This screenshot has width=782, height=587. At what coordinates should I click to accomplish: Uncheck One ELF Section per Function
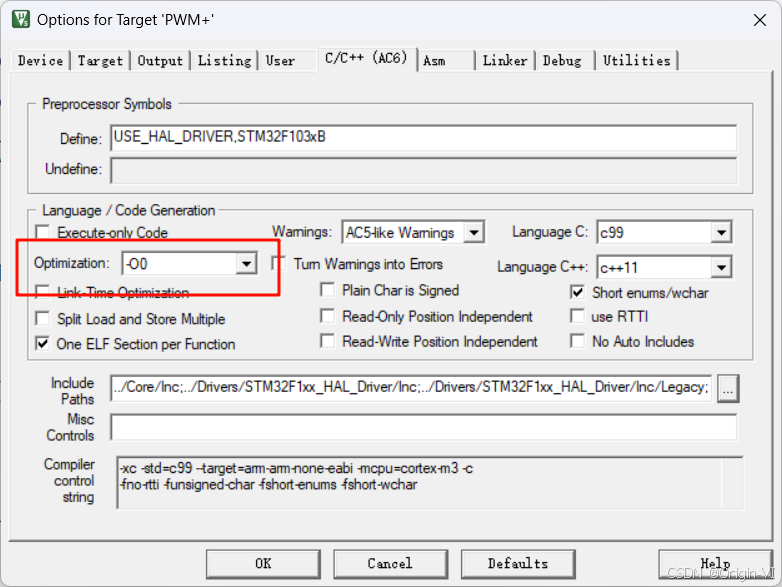tap(43, 344)
